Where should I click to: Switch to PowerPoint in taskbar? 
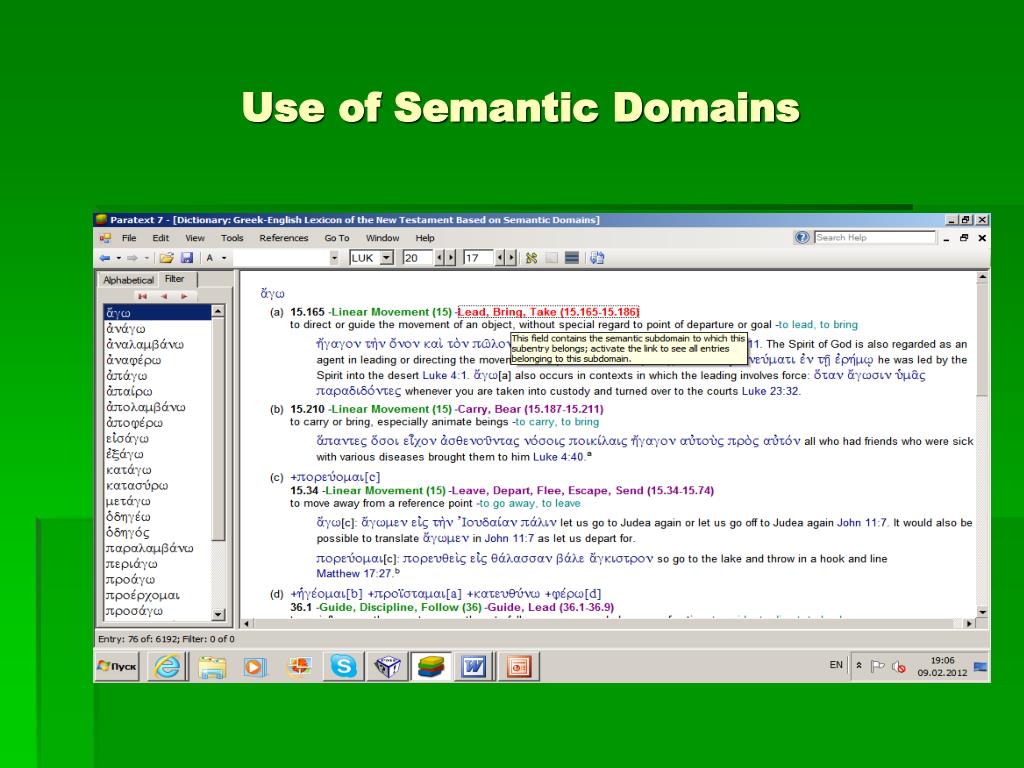[519, 667]
